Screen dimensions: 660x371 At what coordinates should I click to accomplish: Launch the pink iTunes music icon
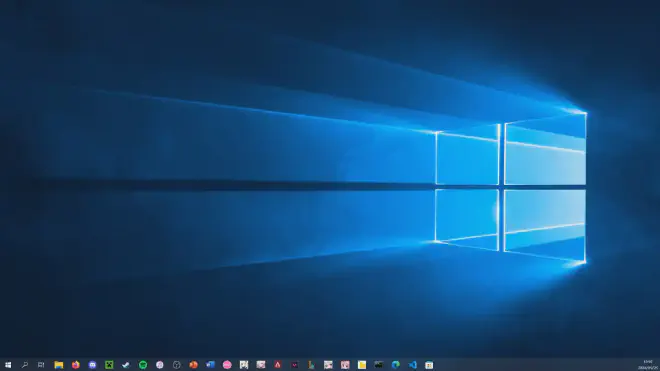tap(160, 365)
